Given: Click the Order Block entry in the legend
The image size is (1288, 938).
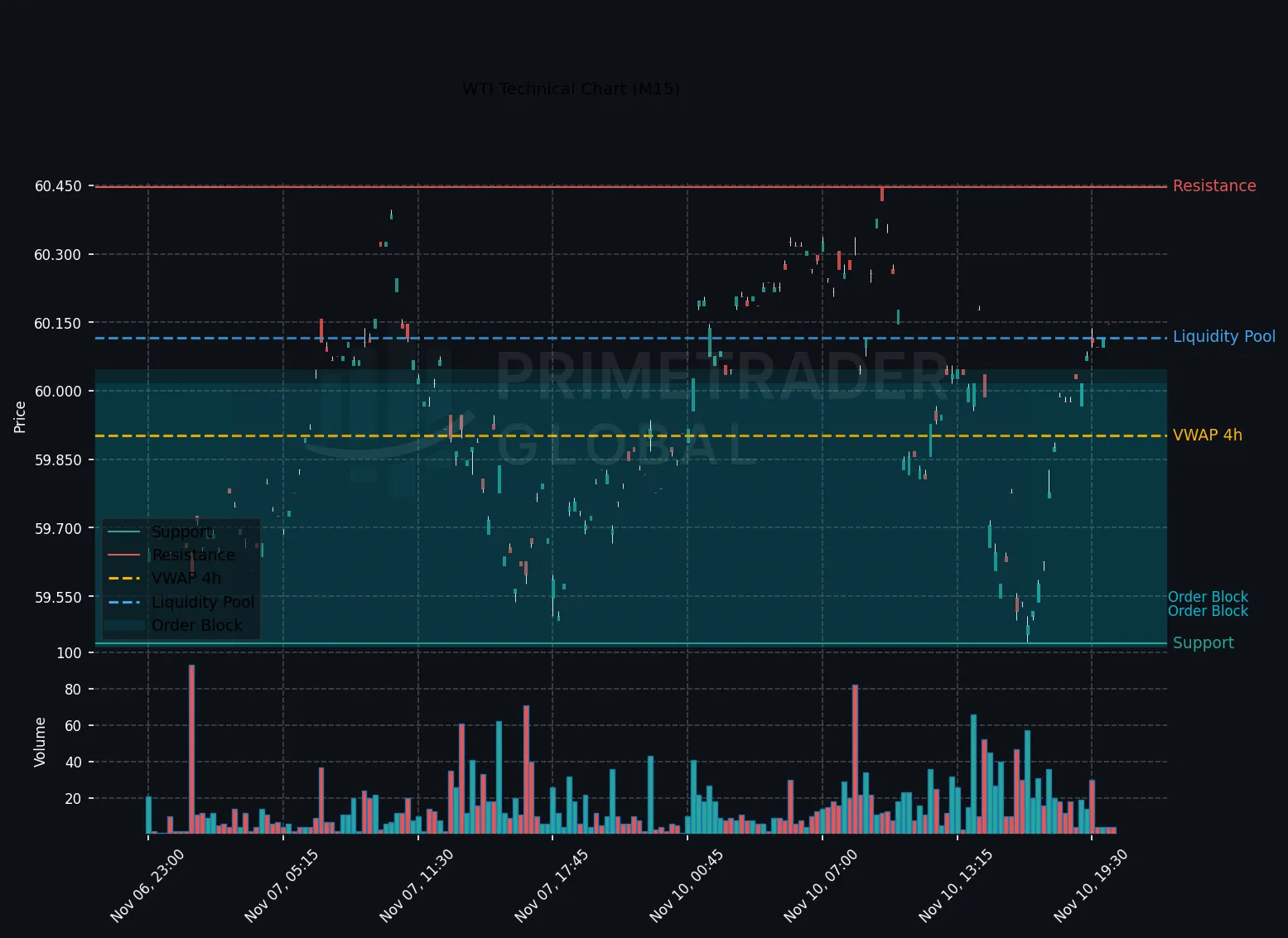Looking at the screenshot, I should (197, 626).
